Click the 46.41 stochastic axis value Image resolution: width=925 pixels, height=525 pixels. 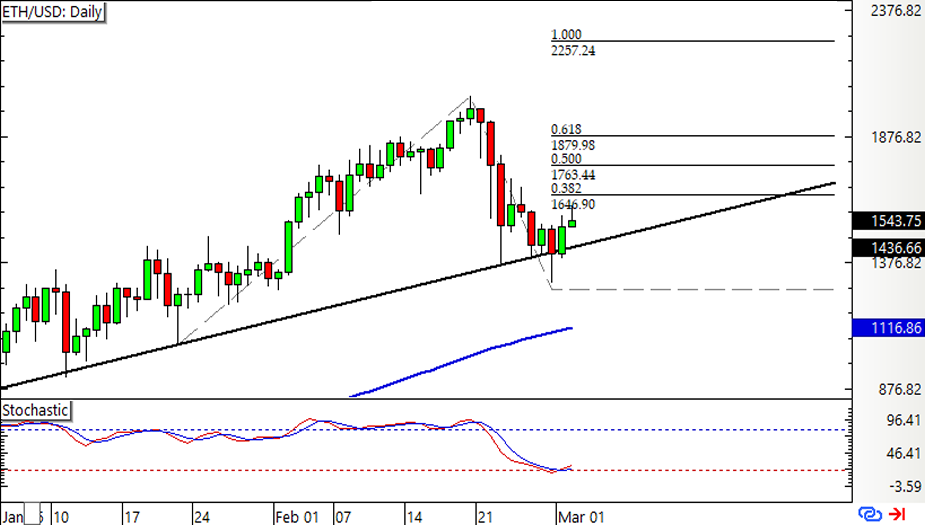pos(903,454)
